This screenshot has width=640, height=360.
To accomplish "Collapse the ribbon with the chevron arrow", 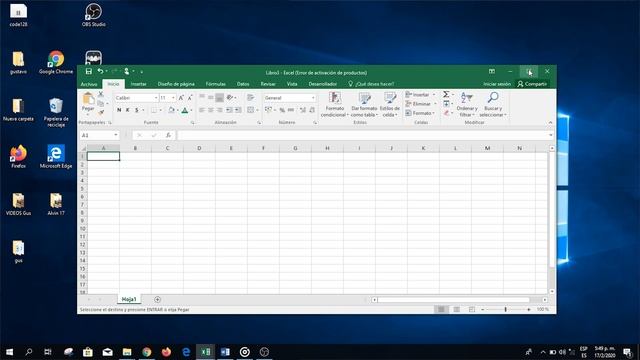I will click(x=550, y=122).
